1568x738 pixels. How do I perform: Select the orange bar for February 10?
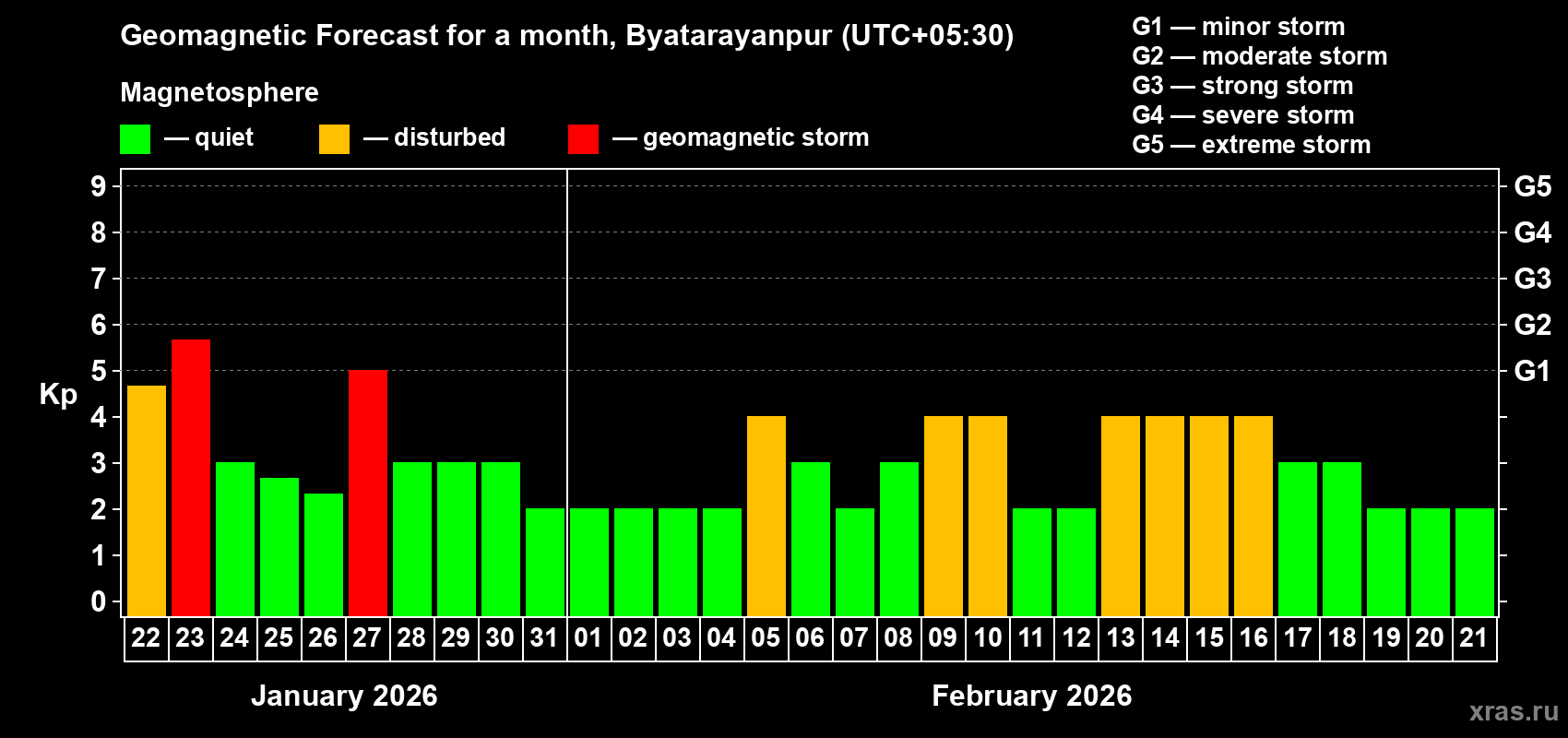988,517
